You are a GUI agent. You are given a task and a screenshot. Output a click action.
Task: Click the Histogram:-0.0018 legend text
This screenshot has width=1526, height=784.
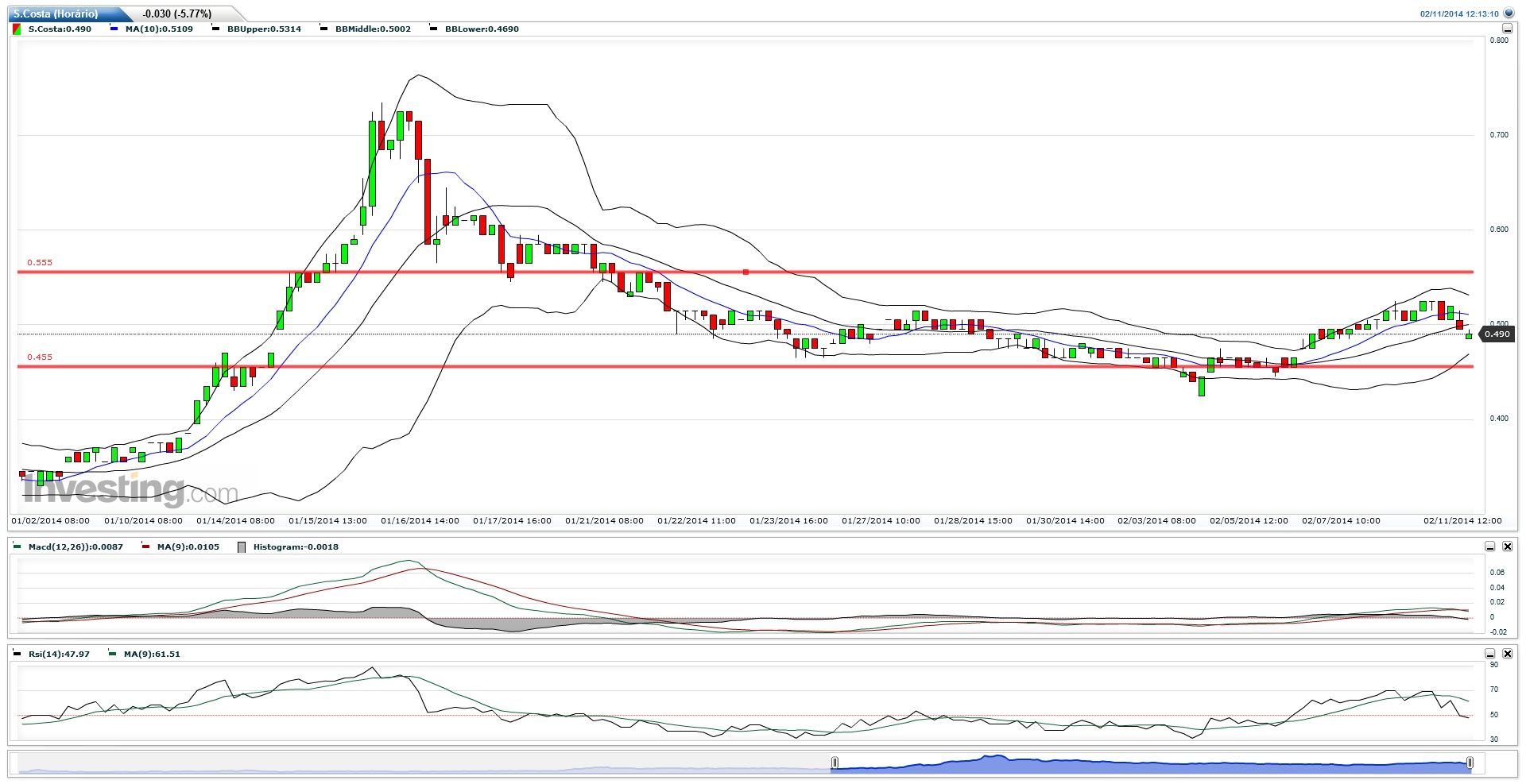point(296,546)
